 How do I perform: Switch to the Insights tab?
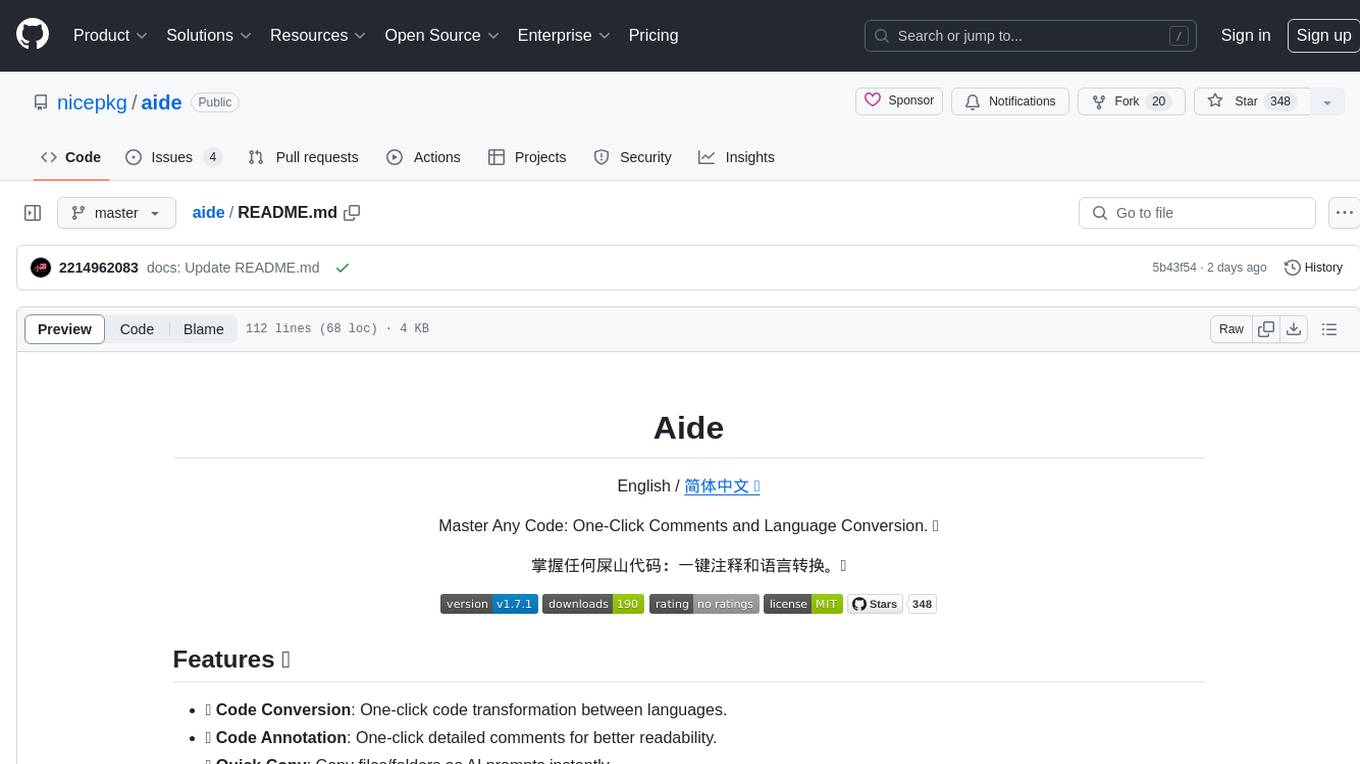[736, 157]
